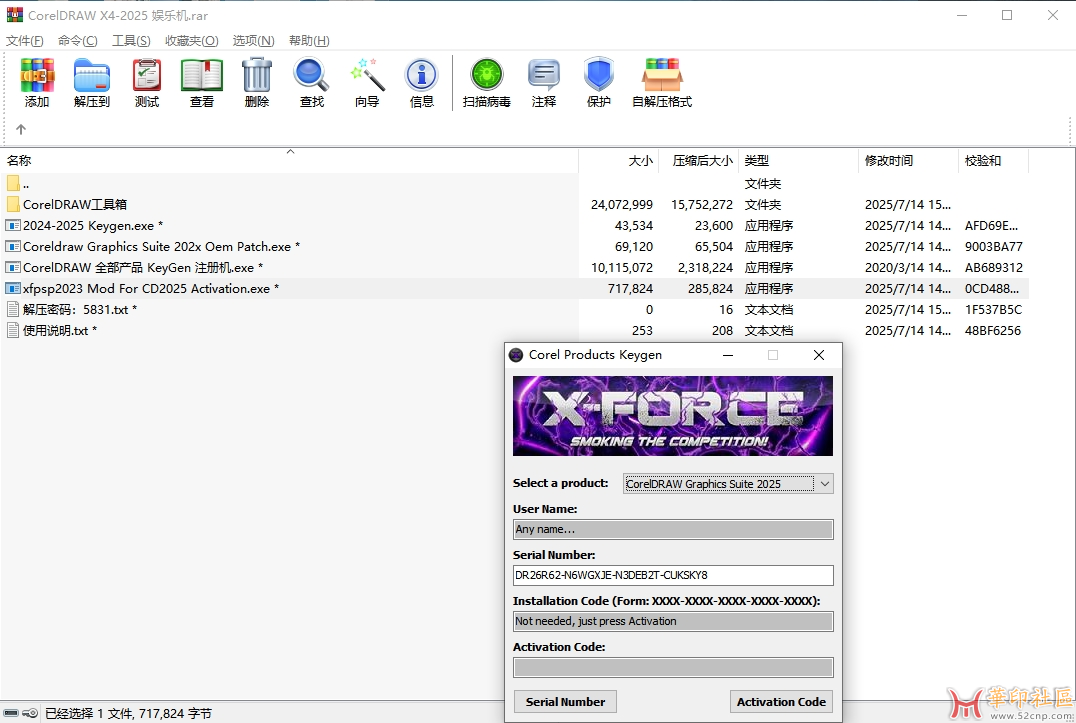The height and width of the screenshot is (723, 1076).
Task: Sort by 压缩后大小 column header
Action: pos(699,161)
